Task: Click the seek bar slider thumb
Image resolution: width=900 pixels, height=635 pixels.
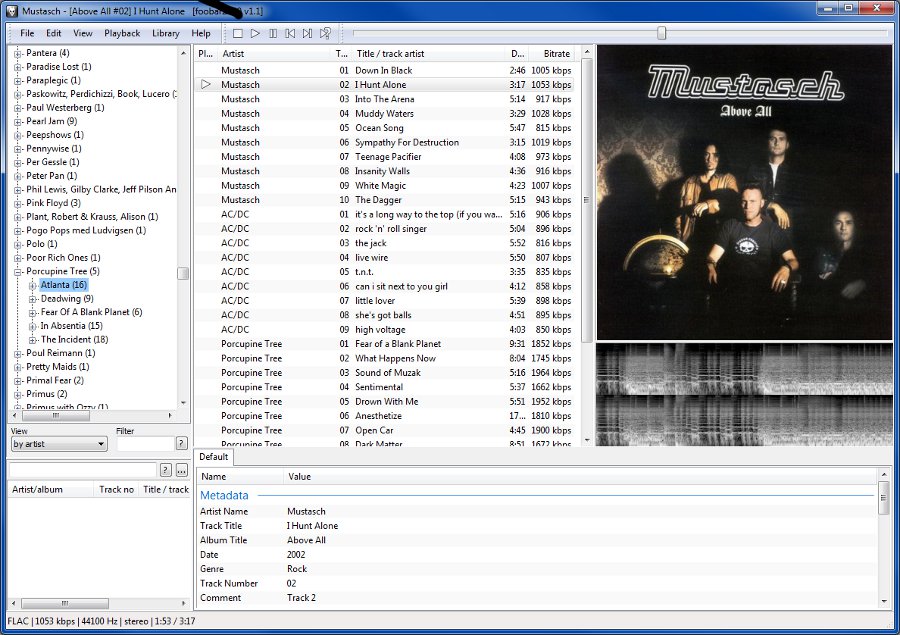Action: [x=662, y=33]
